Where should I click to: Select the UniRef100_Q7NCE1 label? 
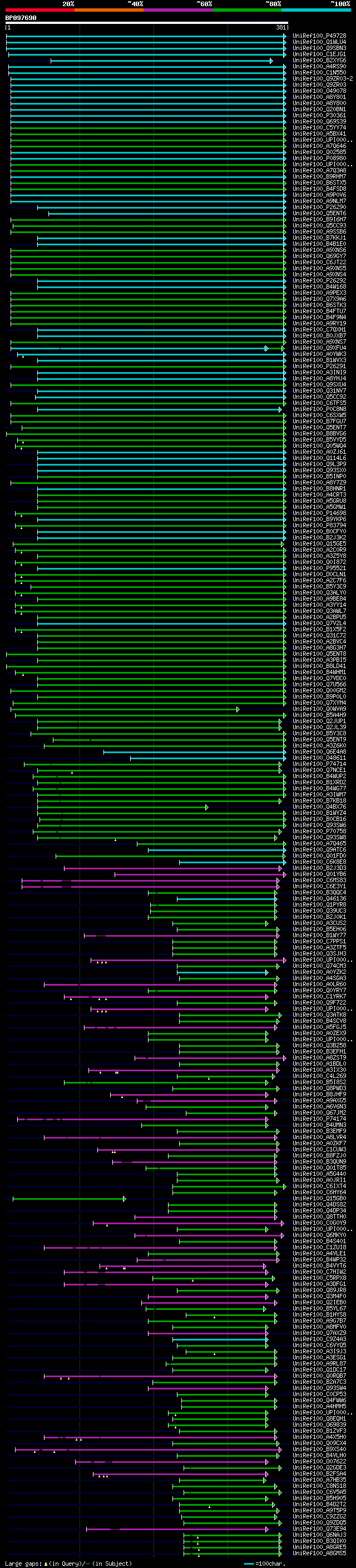(319, 770)
